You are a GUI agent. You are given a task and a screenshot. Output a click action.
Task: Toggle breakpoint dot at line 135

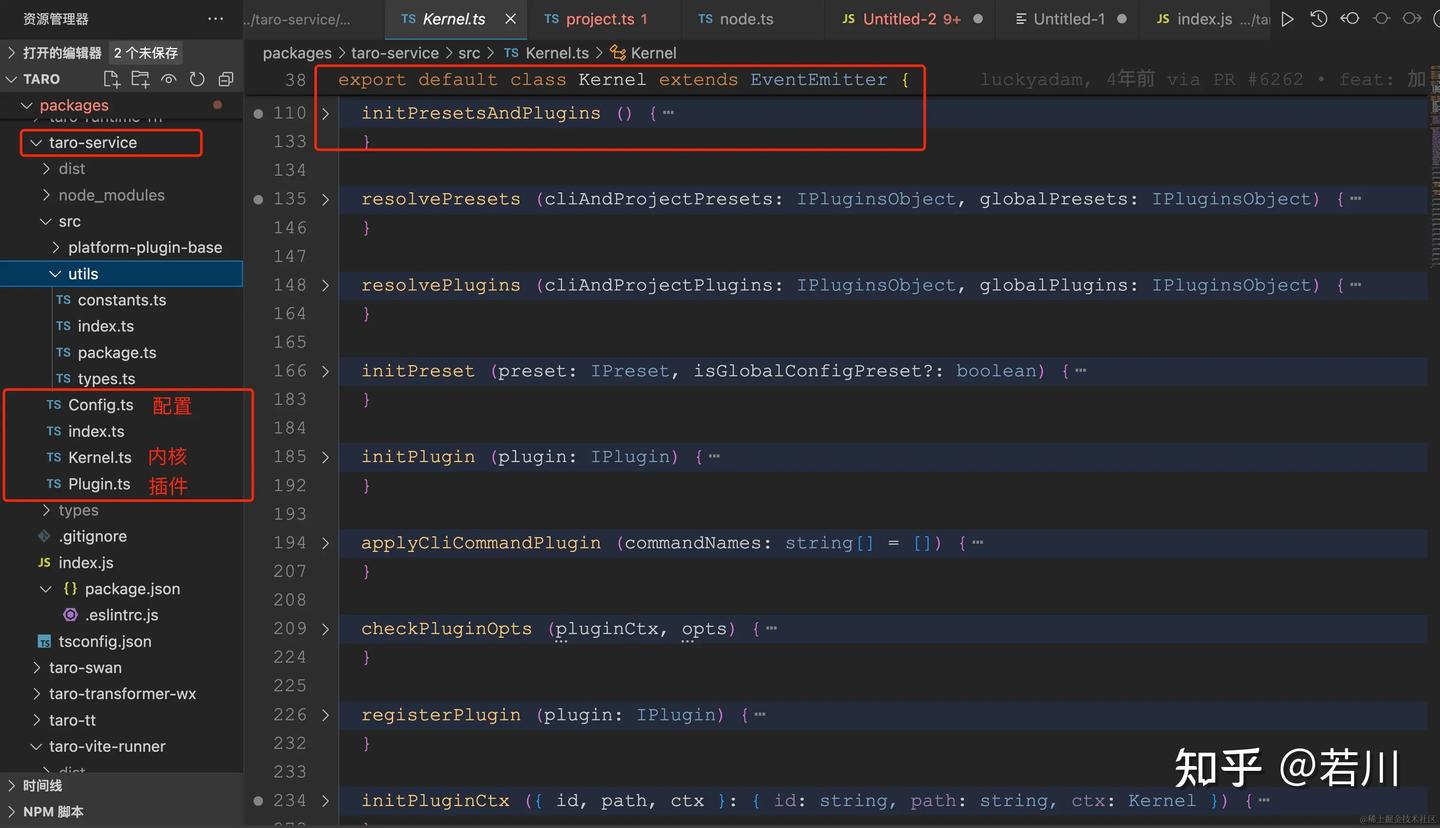coord(258,199)
